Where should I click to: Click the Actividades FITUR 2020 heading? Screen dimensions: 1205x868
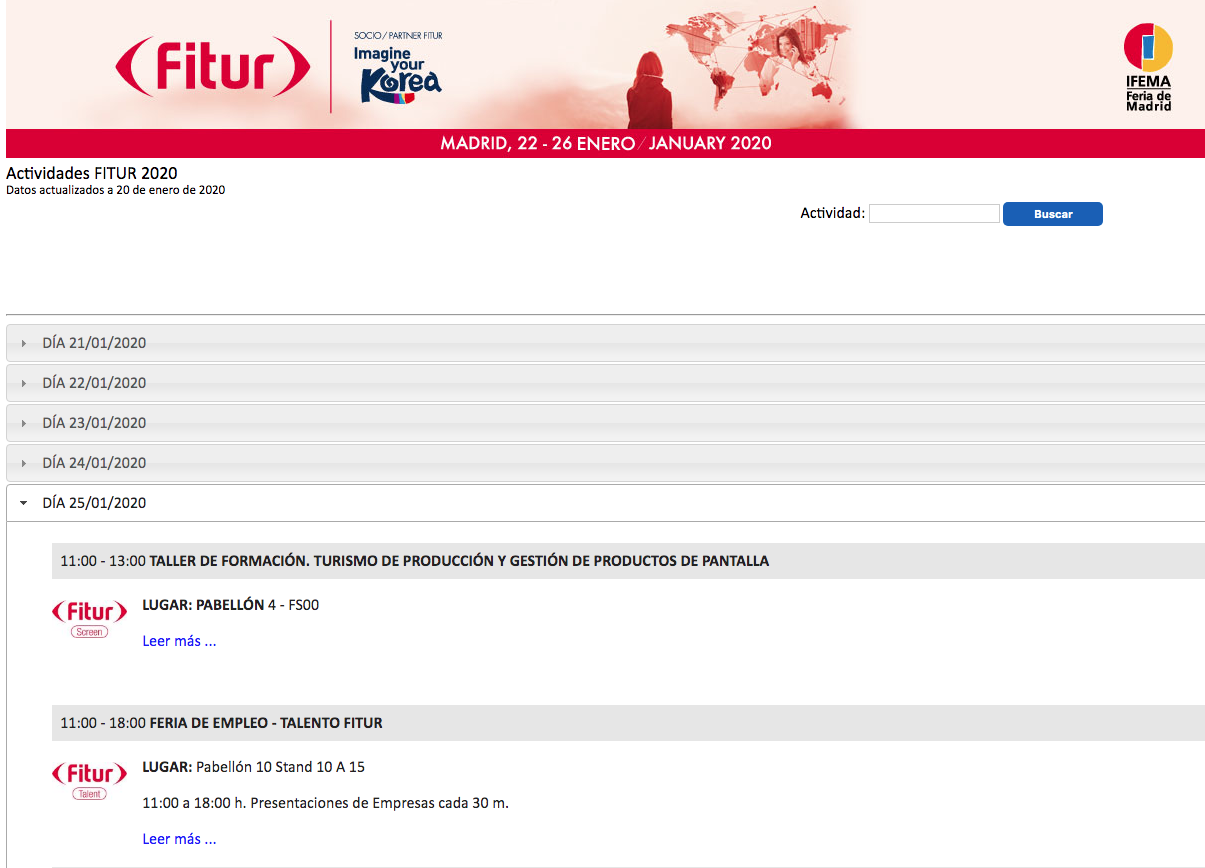pos(92,173)
